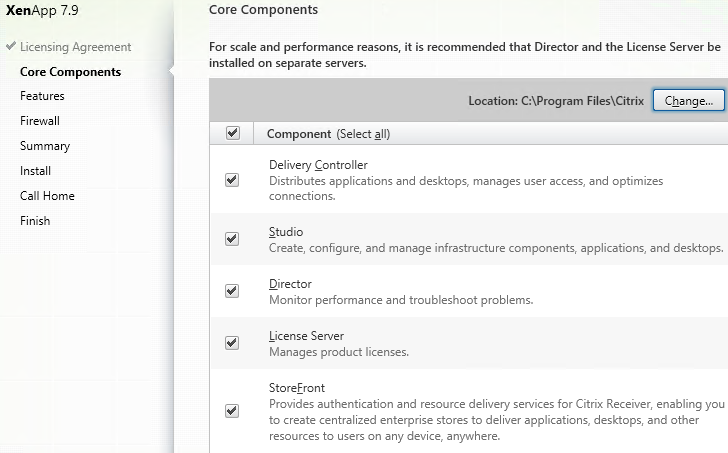Uncheck the StoreFront component checkbox

click(232, 411)
